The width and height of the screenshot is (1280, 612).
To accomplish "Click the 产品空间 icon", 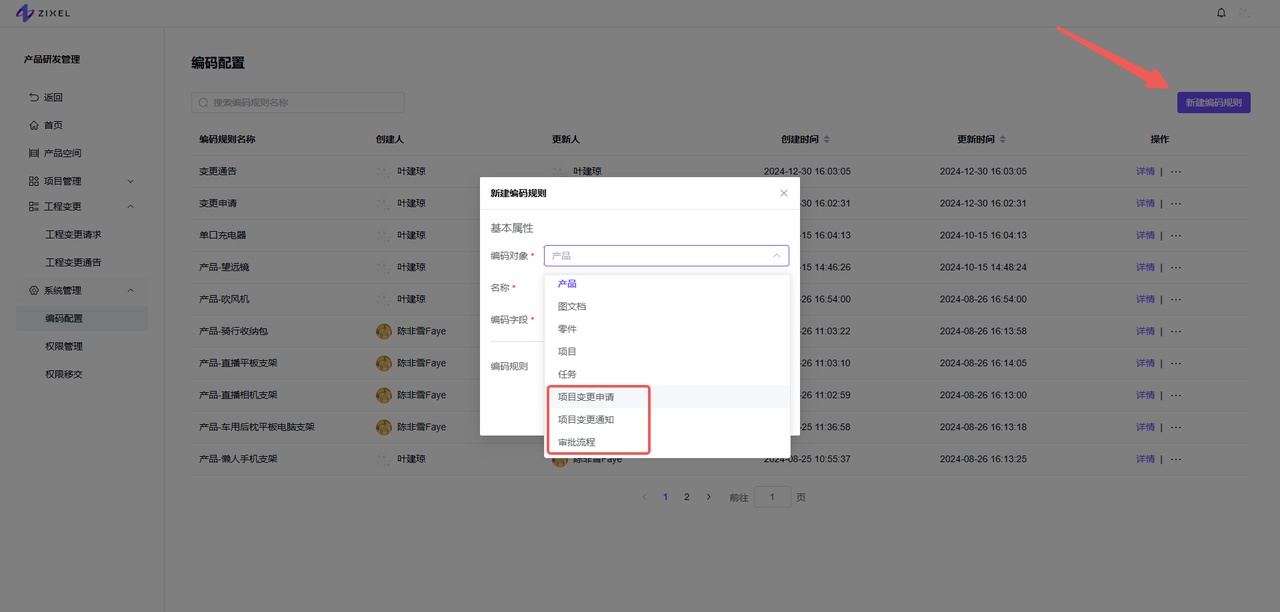I will [34, 153].
